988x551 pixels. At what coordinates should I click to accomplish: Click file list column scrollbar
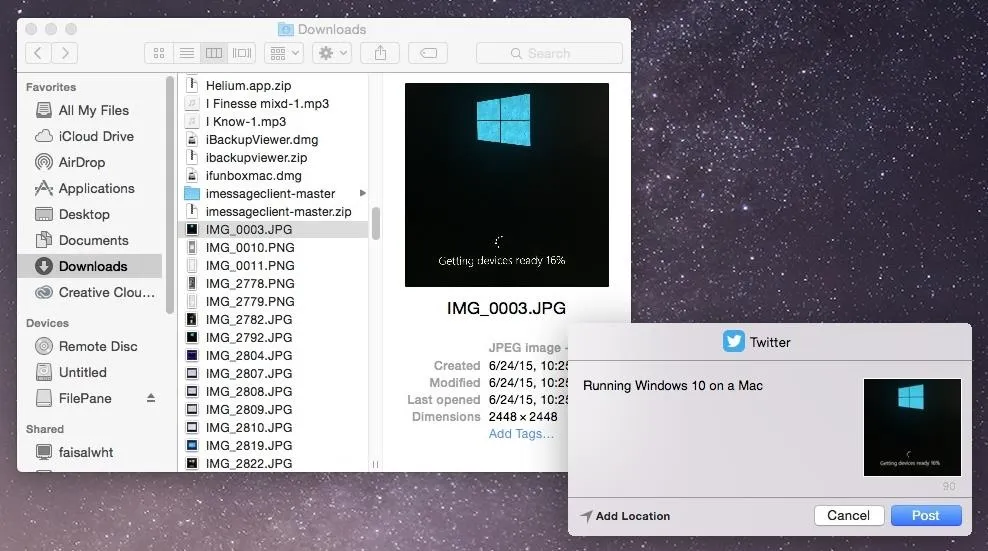376,224
